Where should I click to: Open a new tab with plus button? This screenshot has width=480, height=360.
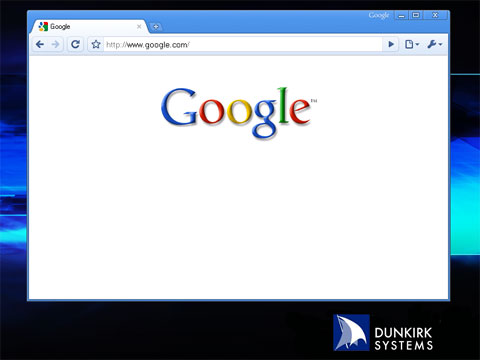pos(156,27)
